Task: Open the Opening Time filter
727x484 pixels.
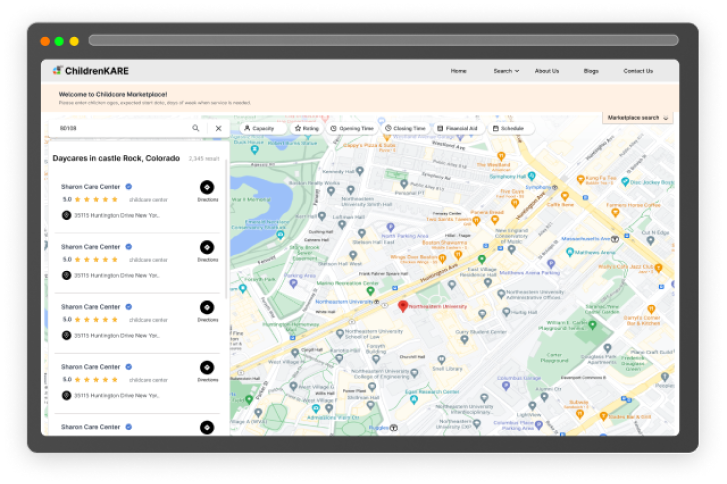Action: click(352, 128)
